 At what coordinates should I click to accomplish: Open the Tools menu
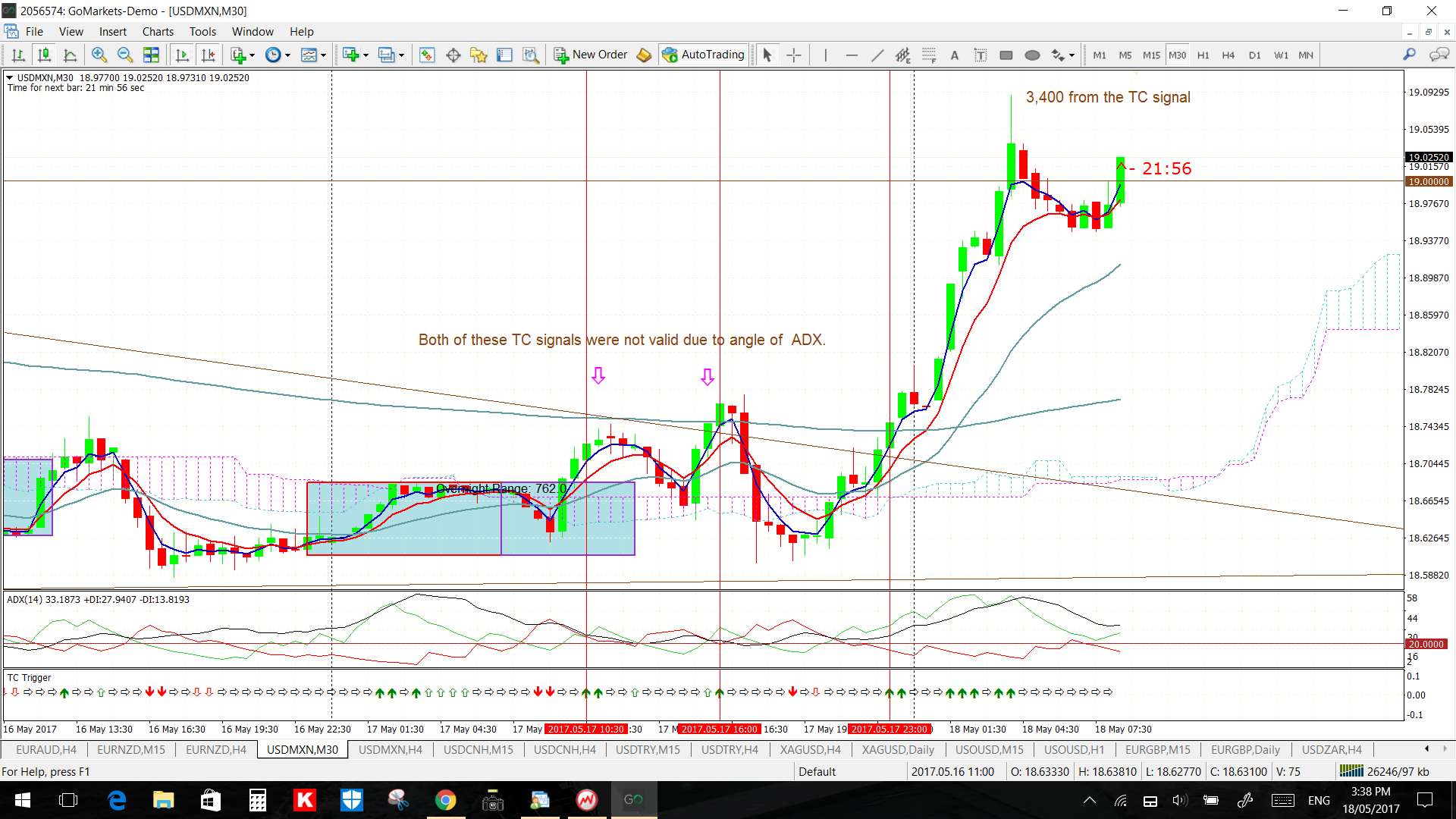(202, 31)
